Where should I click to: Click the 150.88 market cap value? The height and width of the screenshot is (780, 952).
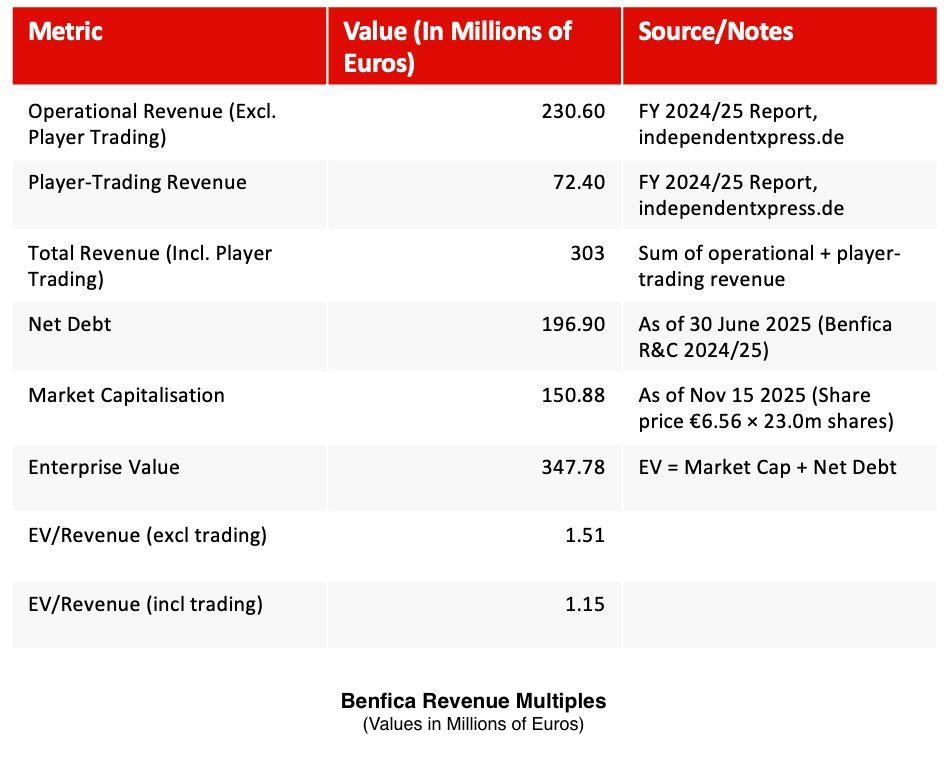click(x=573, y=396)
